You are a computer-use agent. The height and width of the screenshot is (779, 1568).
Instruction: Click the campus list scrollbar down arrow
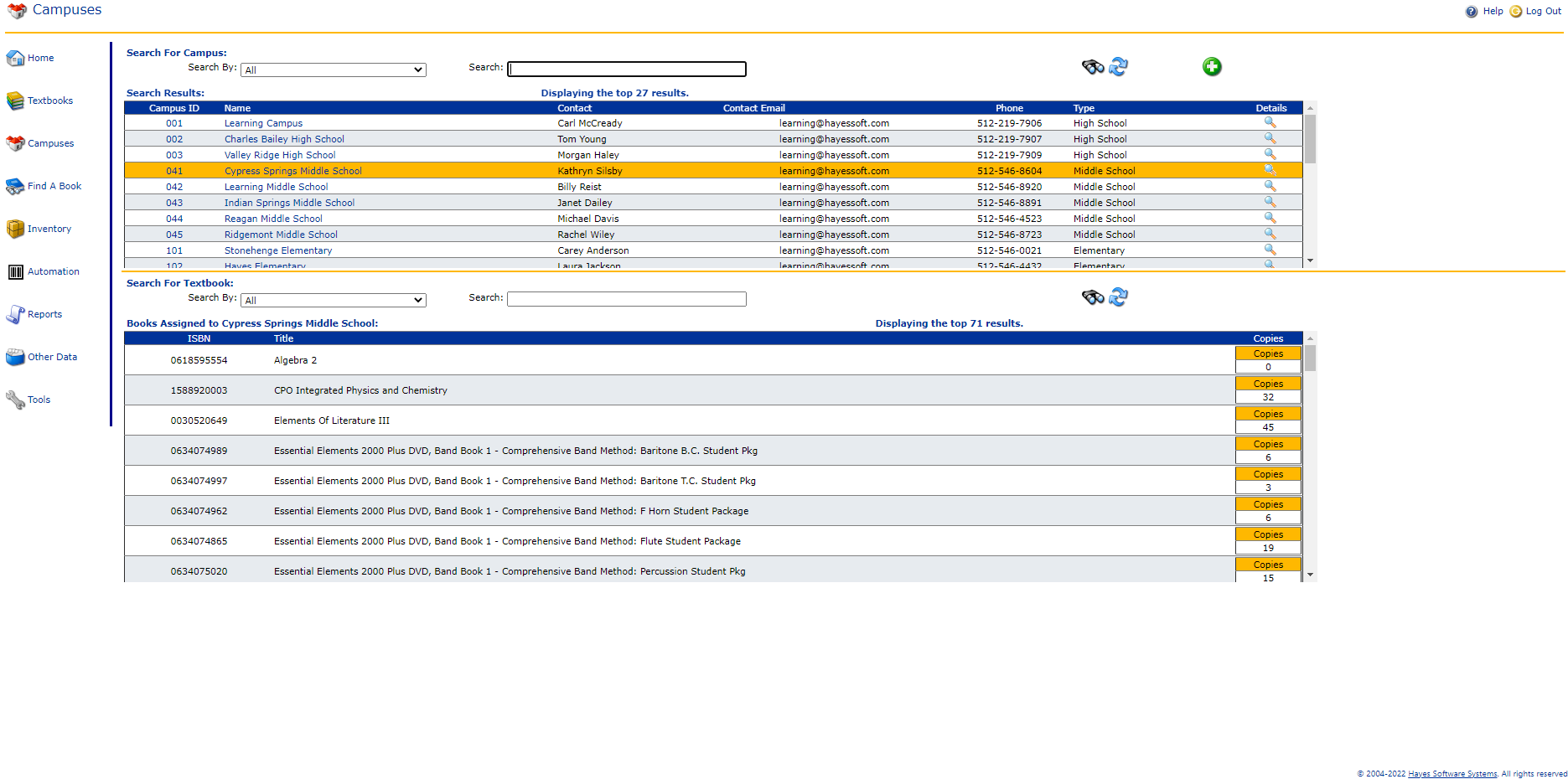1310,261
